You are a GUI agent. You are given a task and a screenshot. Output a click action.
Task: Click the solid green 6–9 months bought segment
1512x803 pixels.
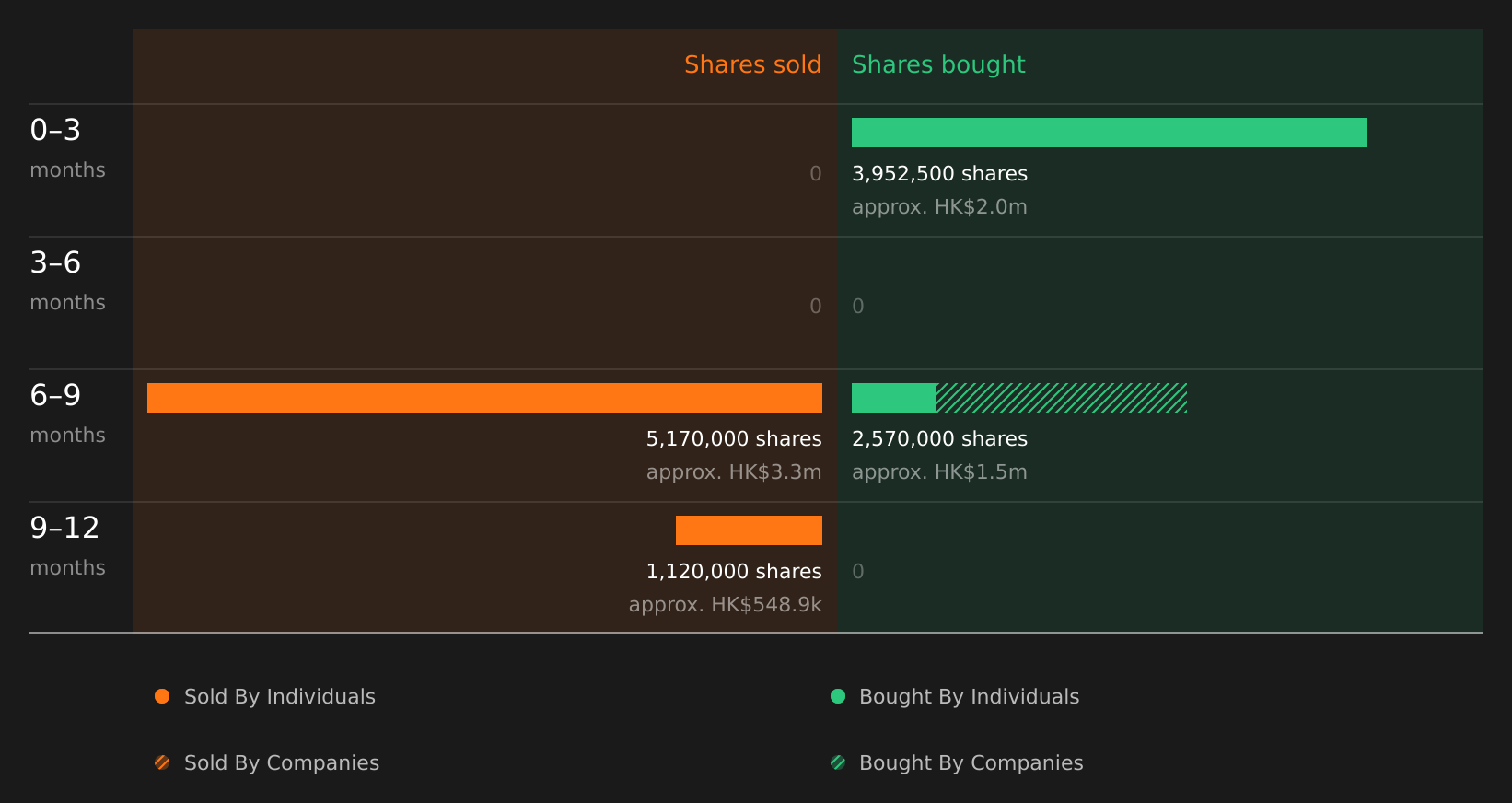click(x=894, y=398)
